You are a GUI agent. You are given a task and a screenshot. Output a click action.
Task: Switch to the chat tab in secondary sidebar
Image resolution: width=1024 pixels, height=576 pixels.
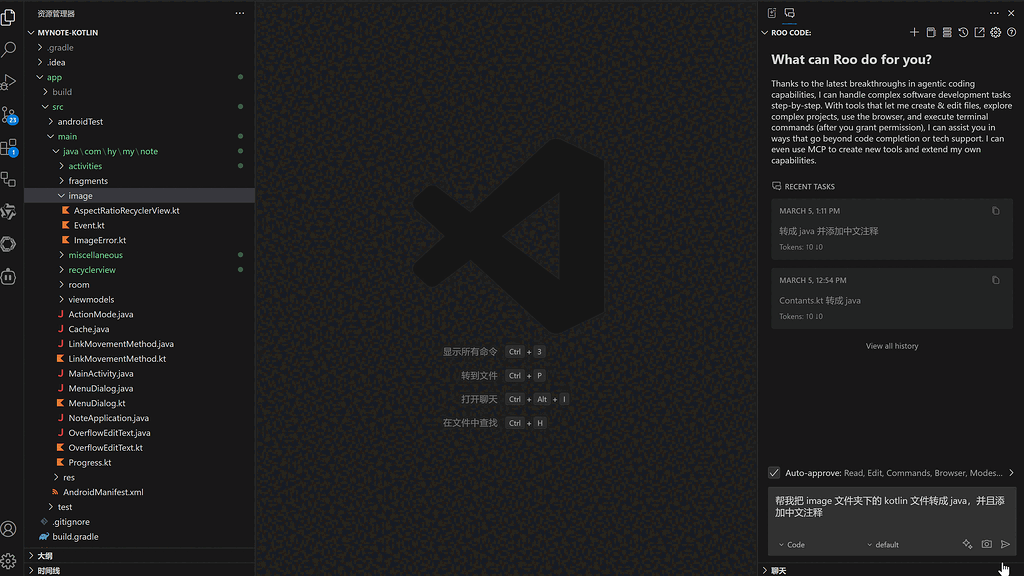point(790,13)
